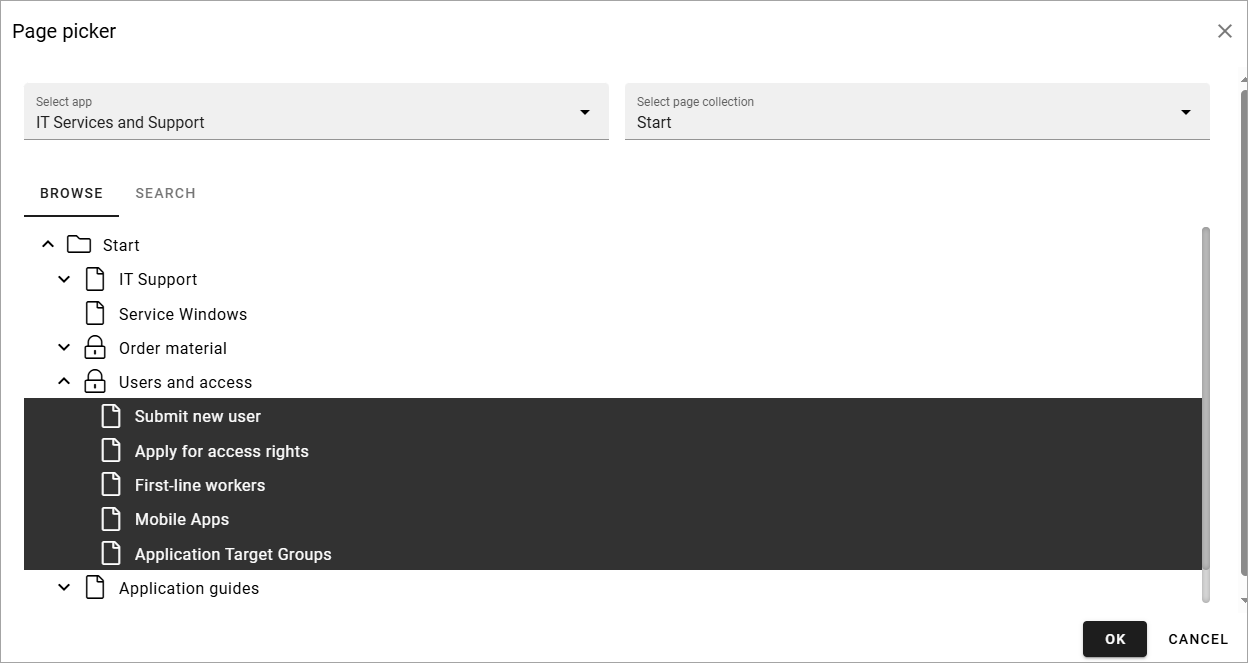
Task: Select the Submit new user text
Action: tap(198, 416)
